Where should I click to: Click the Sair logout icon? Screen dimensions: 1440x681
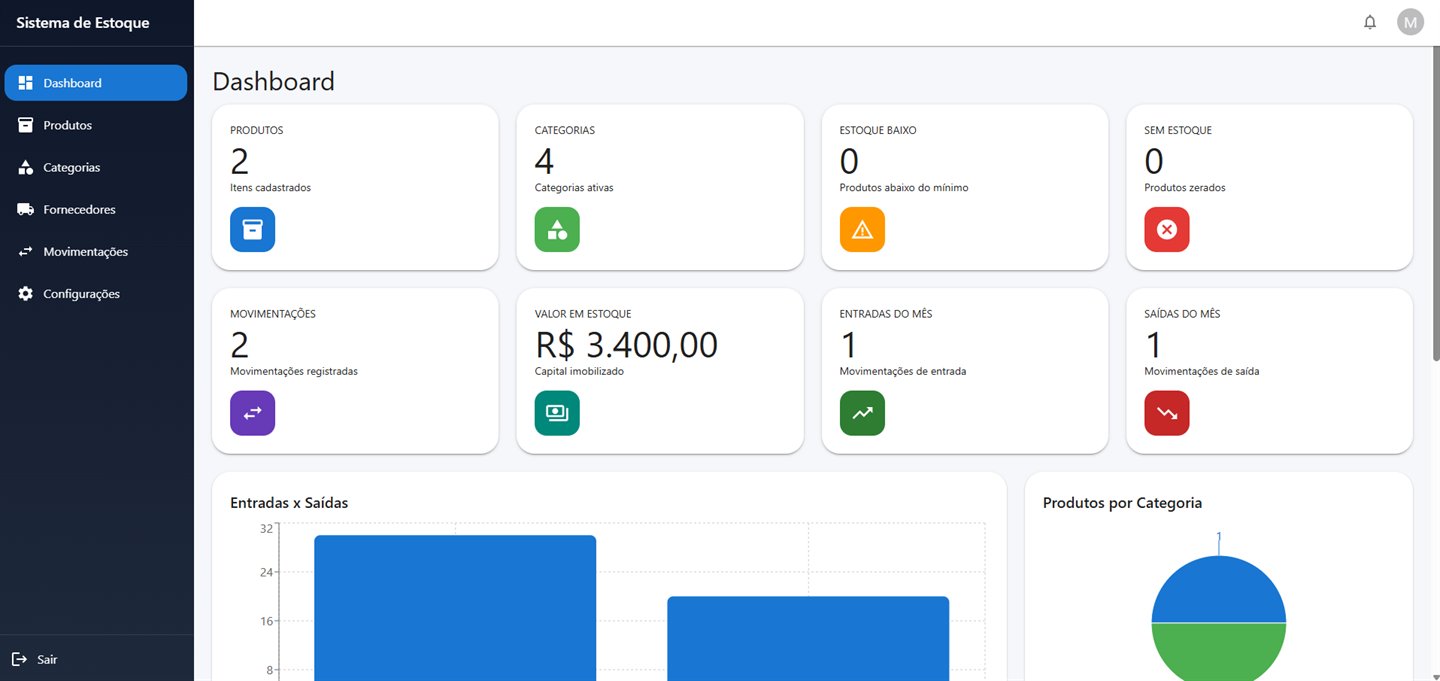tap(19, 659)
